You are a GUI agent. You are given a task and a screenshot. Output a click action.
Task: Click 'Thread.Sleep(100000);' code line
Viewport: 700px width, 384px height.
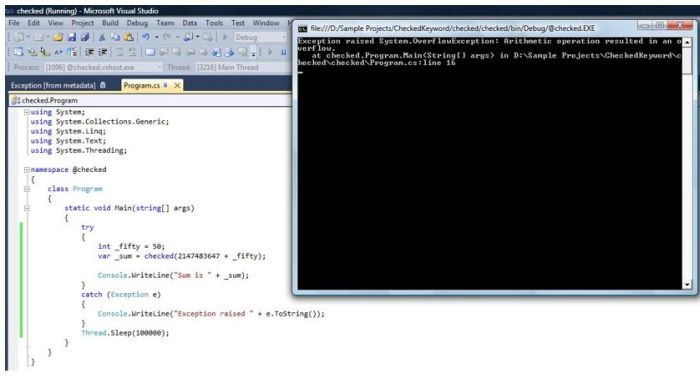tap(125, 333)
